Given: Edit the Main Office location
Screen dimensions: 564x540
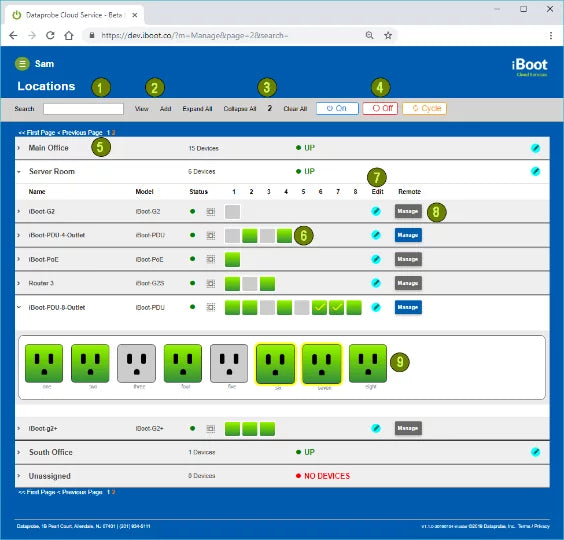Looking at the screenshot, I should (x=535, y=148).
